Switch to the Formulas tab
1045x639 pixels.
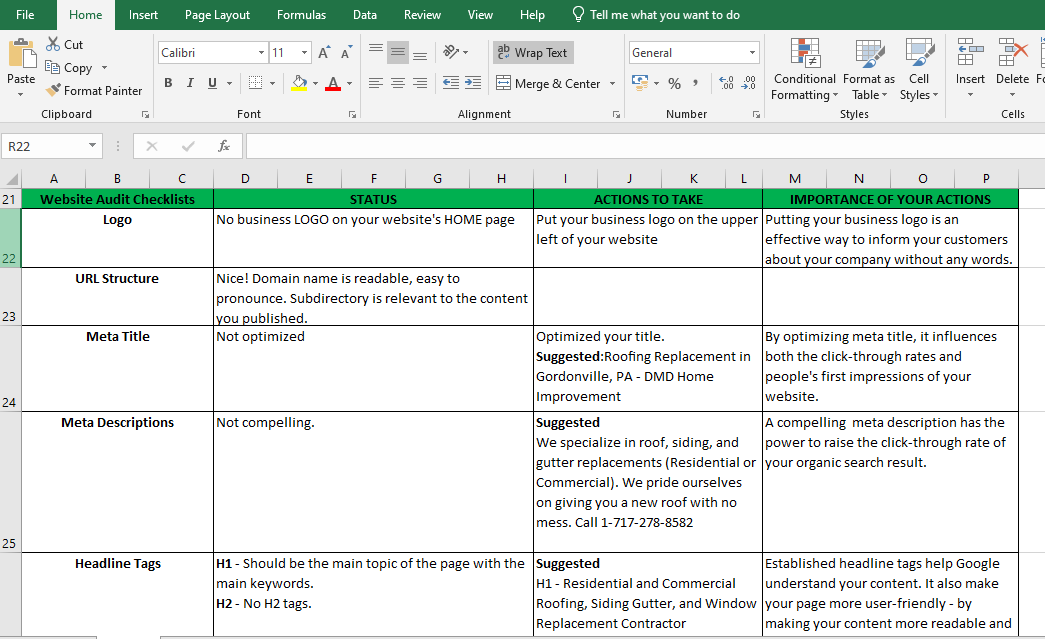[x=301, y=15]
